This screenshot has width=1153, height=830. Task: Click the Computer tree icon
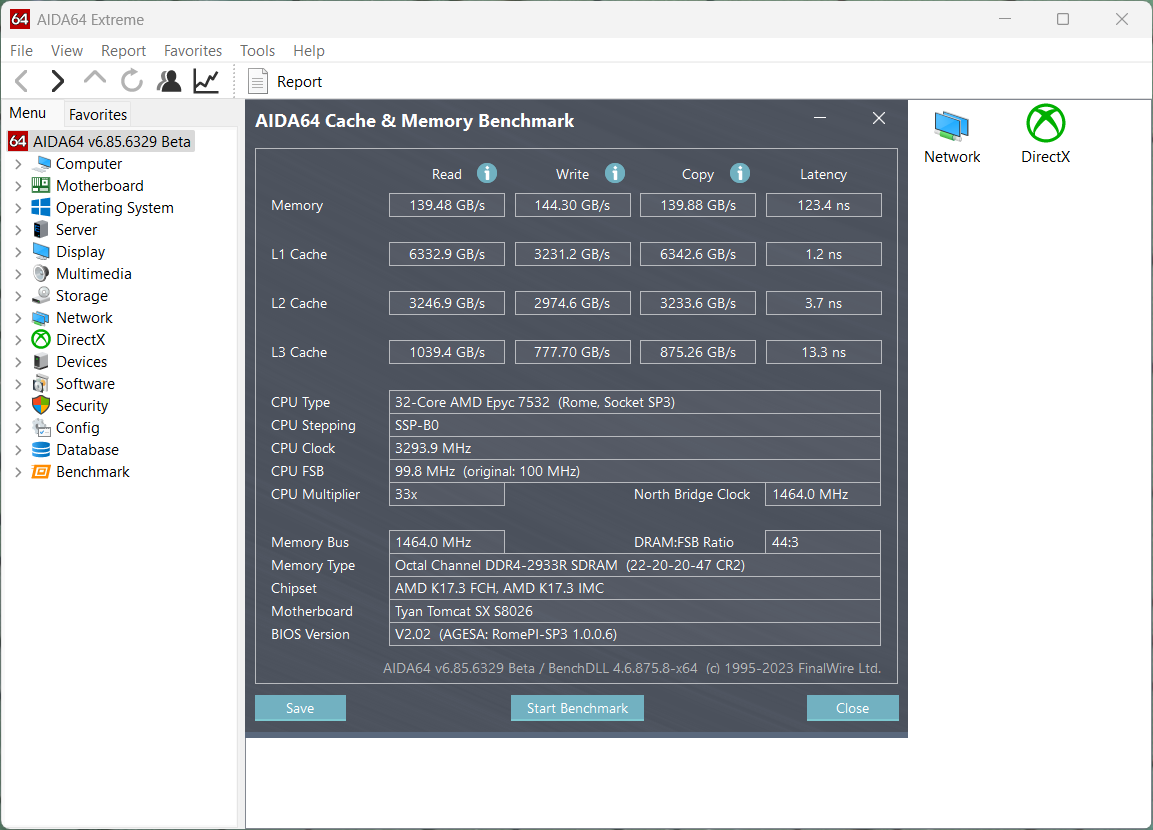coord(42,164)
